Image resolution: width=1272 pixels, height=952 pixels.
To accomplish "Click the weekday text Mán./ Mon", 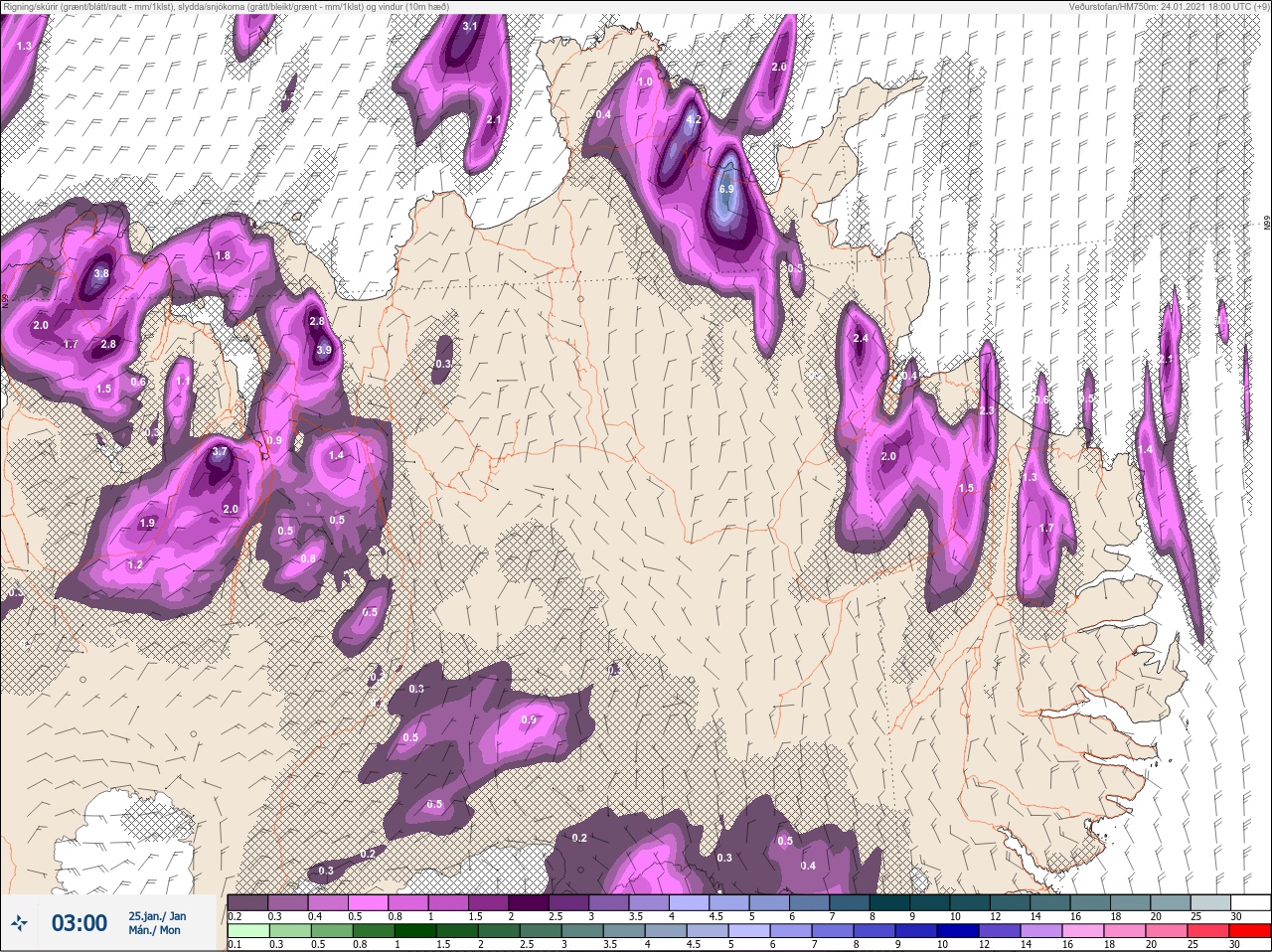I will [x=155, y=930].
